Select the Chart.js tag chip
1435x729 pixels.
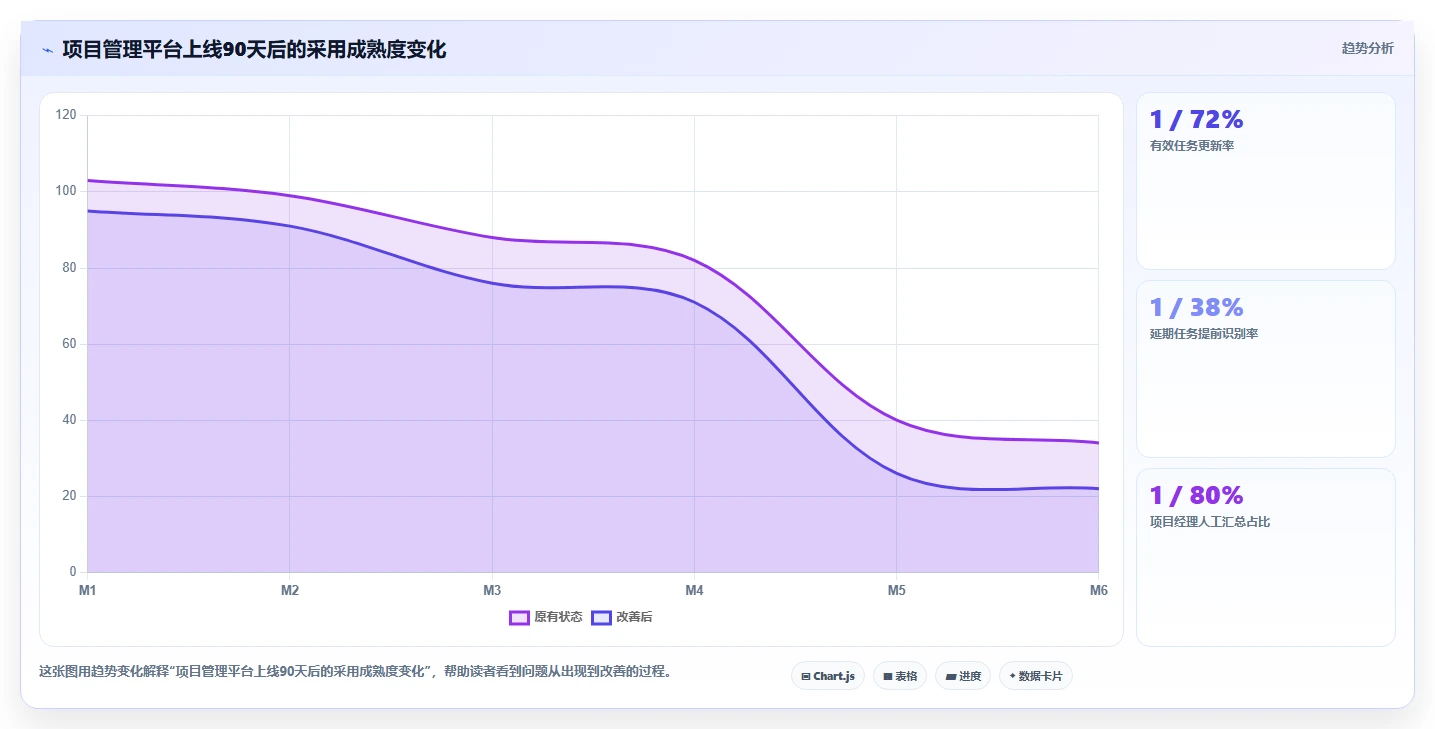click(828, 676)
